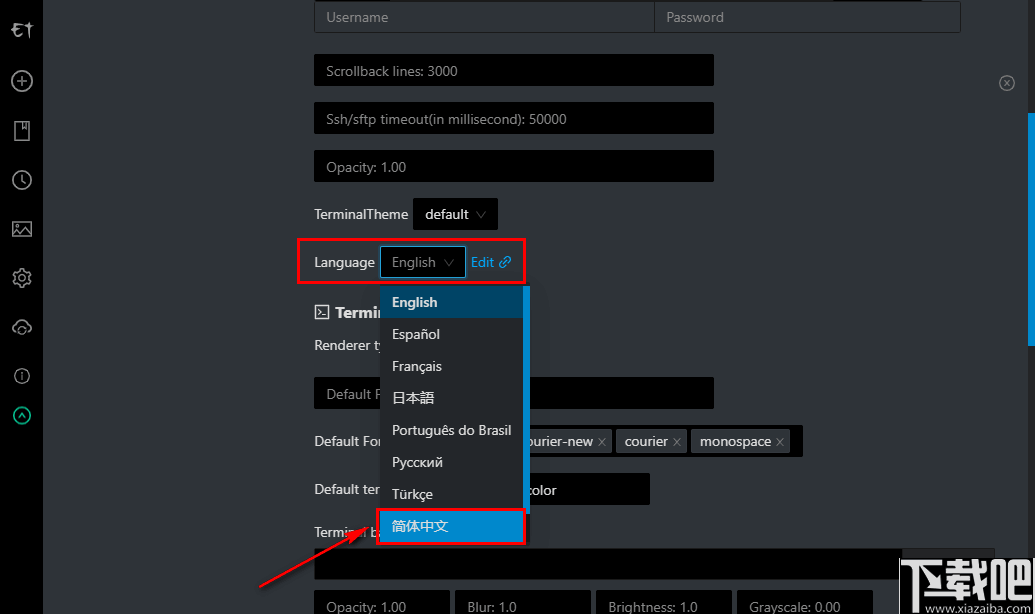Open terminal themes picture icon

(22, 229)
